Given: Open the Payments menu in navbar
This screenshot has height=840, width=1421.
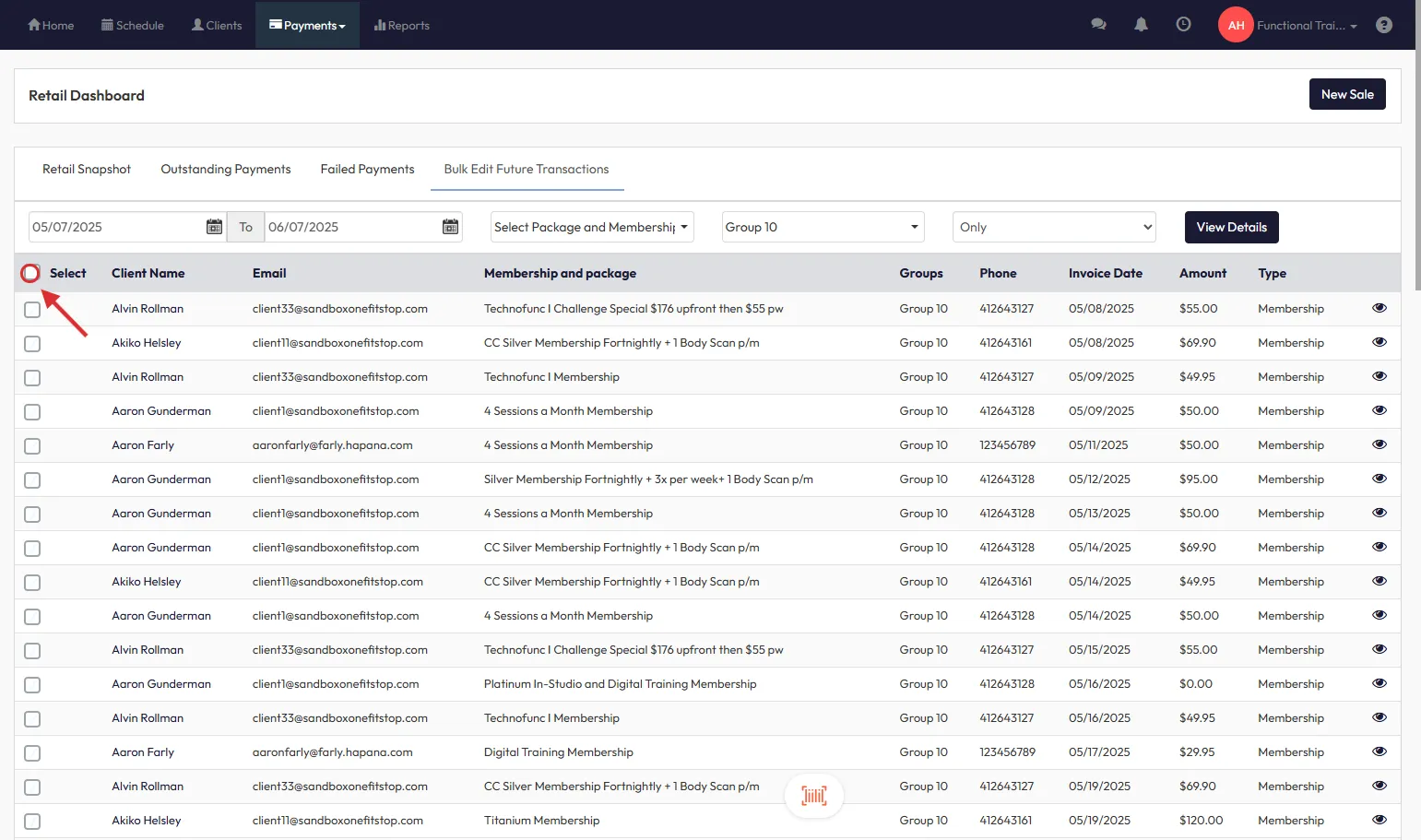Looking at the screenshot, I should [x=307, y=25].
